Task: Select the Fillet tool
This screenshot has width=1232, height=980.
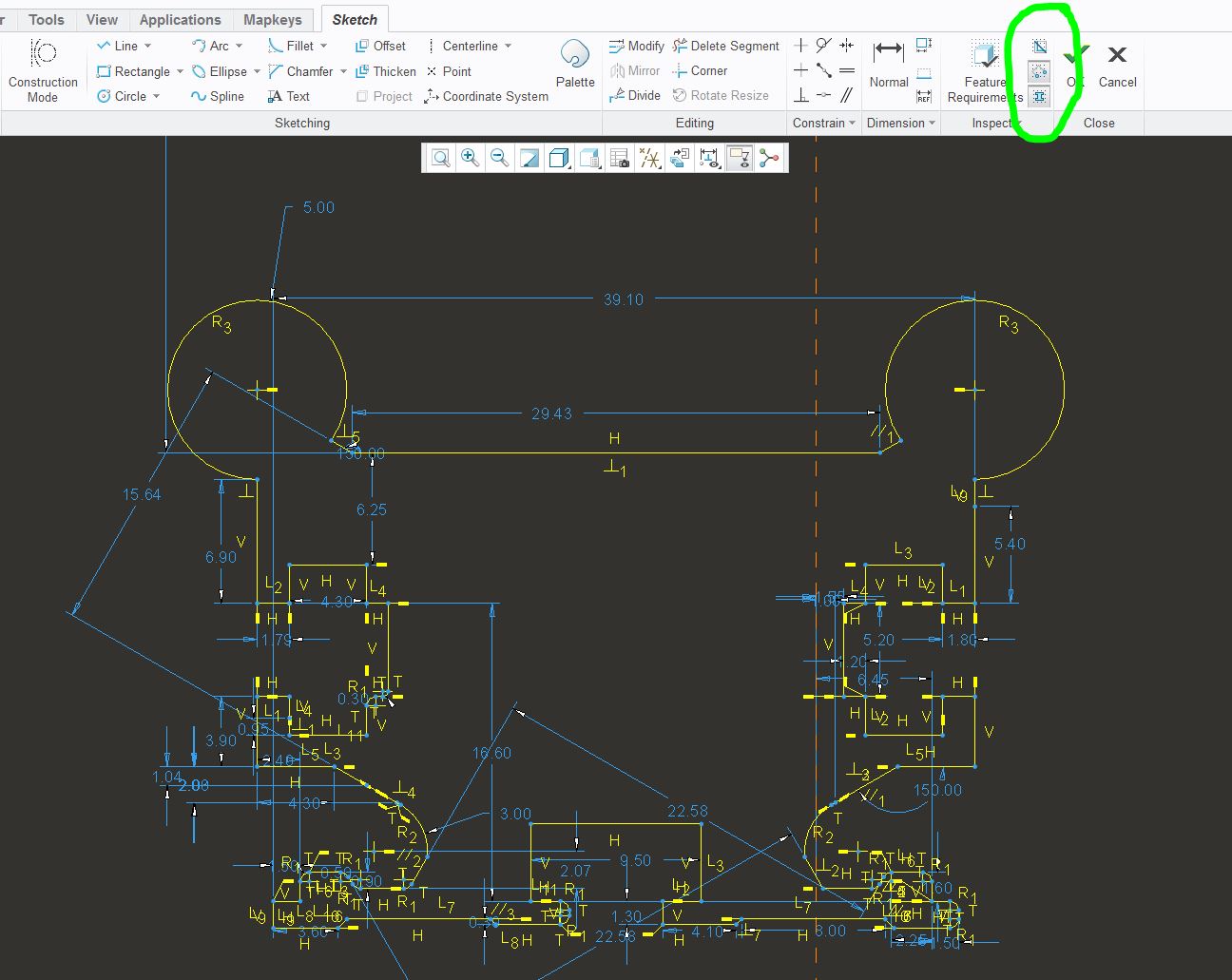Action: [291, 46]
